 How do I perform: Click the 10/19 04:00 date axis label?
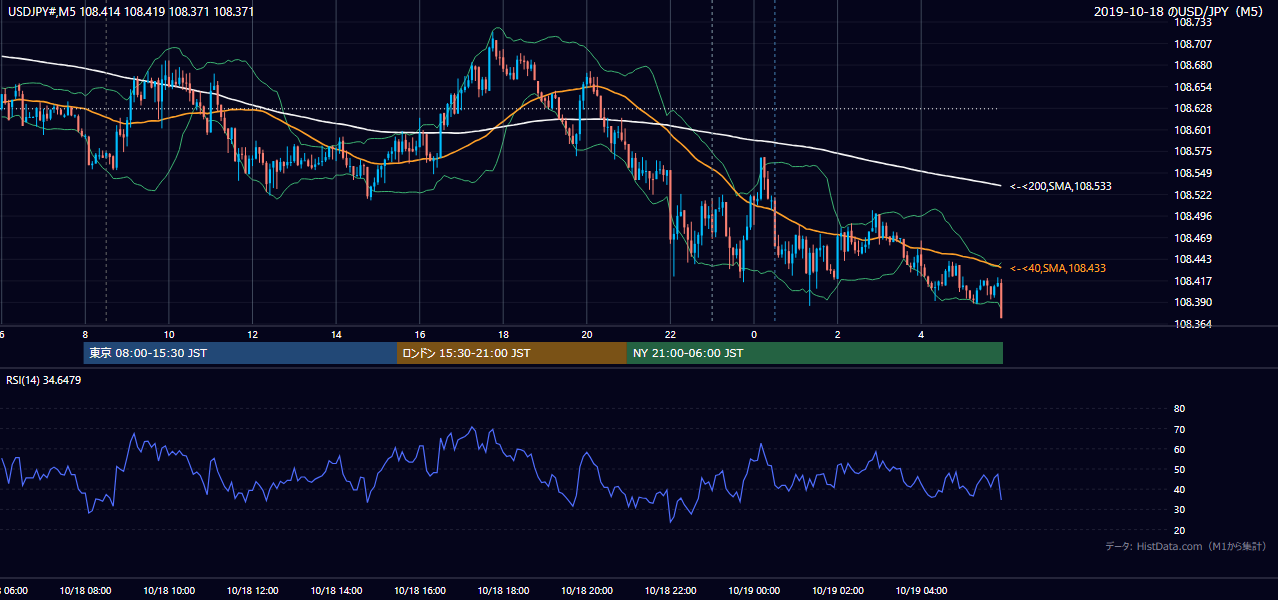(921, 590)
